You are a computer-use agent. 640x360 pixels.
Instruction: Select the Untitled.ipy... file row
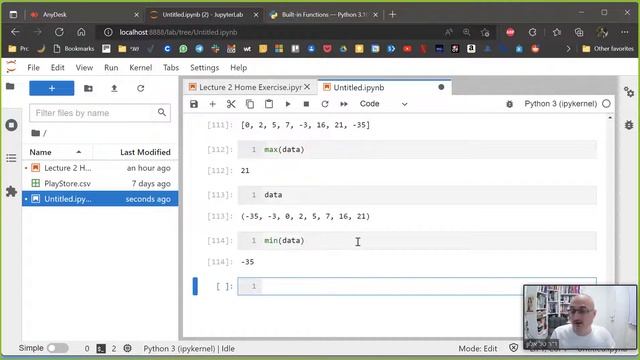[100, 199]
